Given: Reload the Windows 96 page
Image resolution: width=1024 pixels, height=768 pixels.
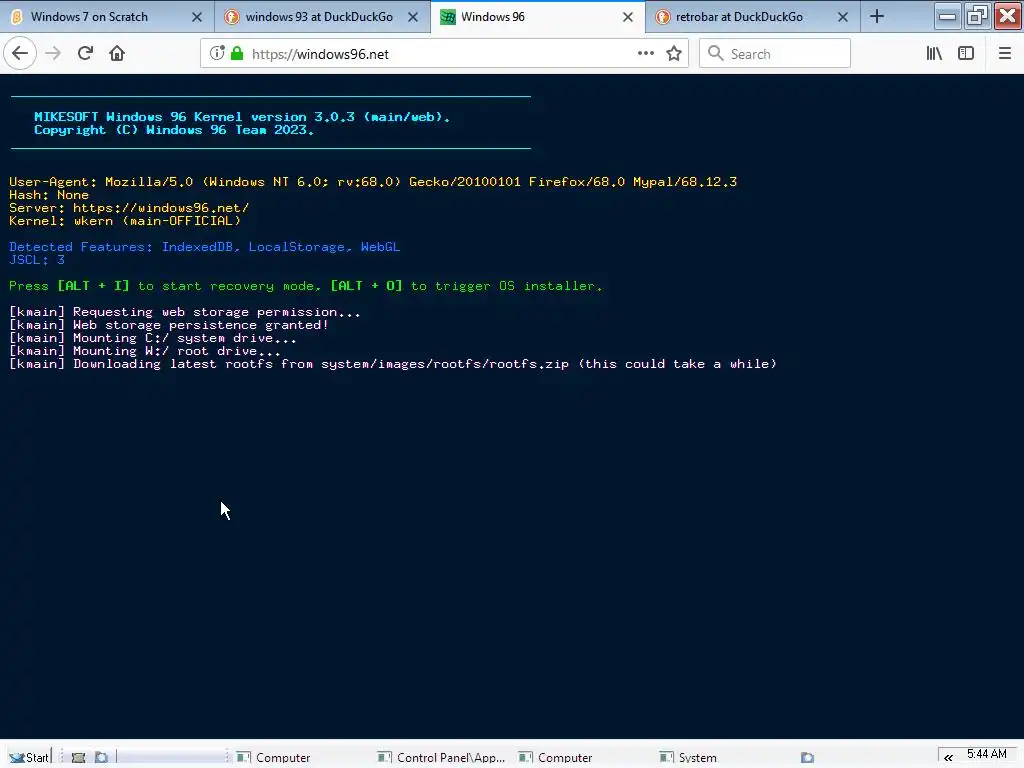Looking at the screenshot, I should 85,54.
